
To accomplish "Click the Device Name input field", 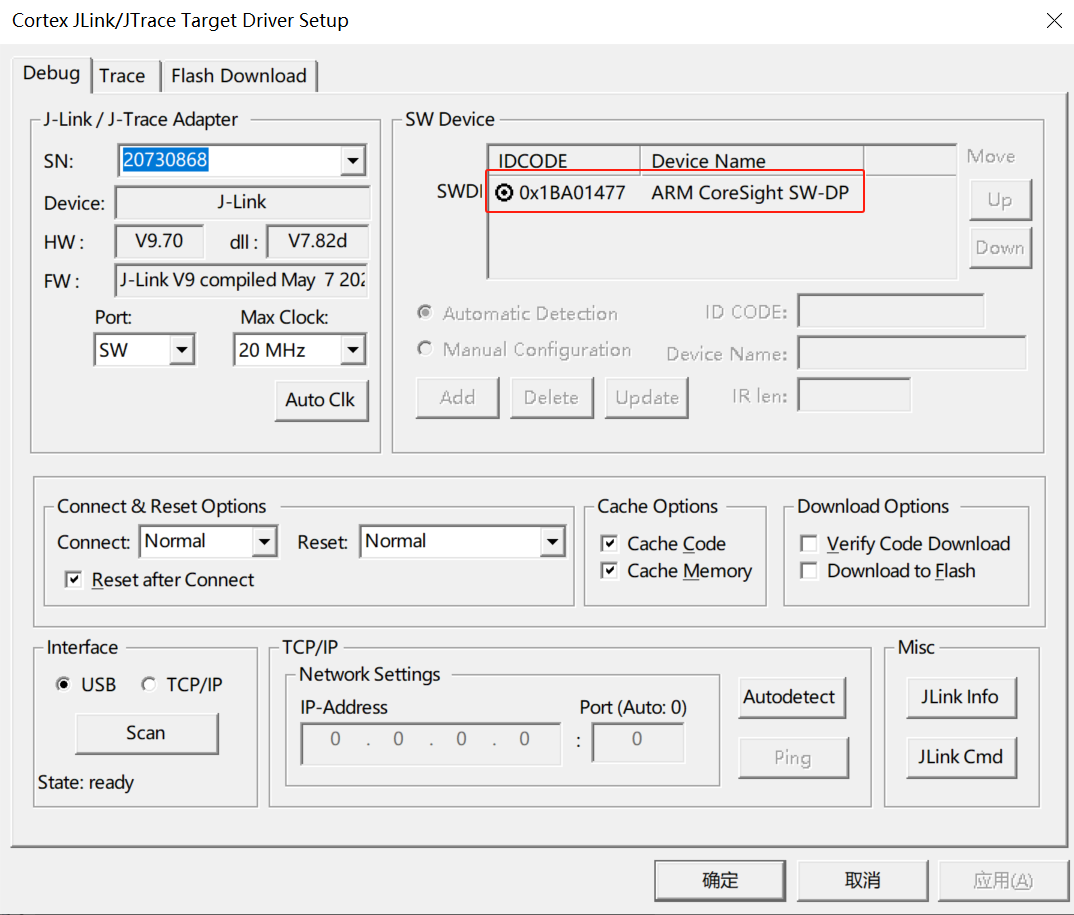I will click(912, 353).
